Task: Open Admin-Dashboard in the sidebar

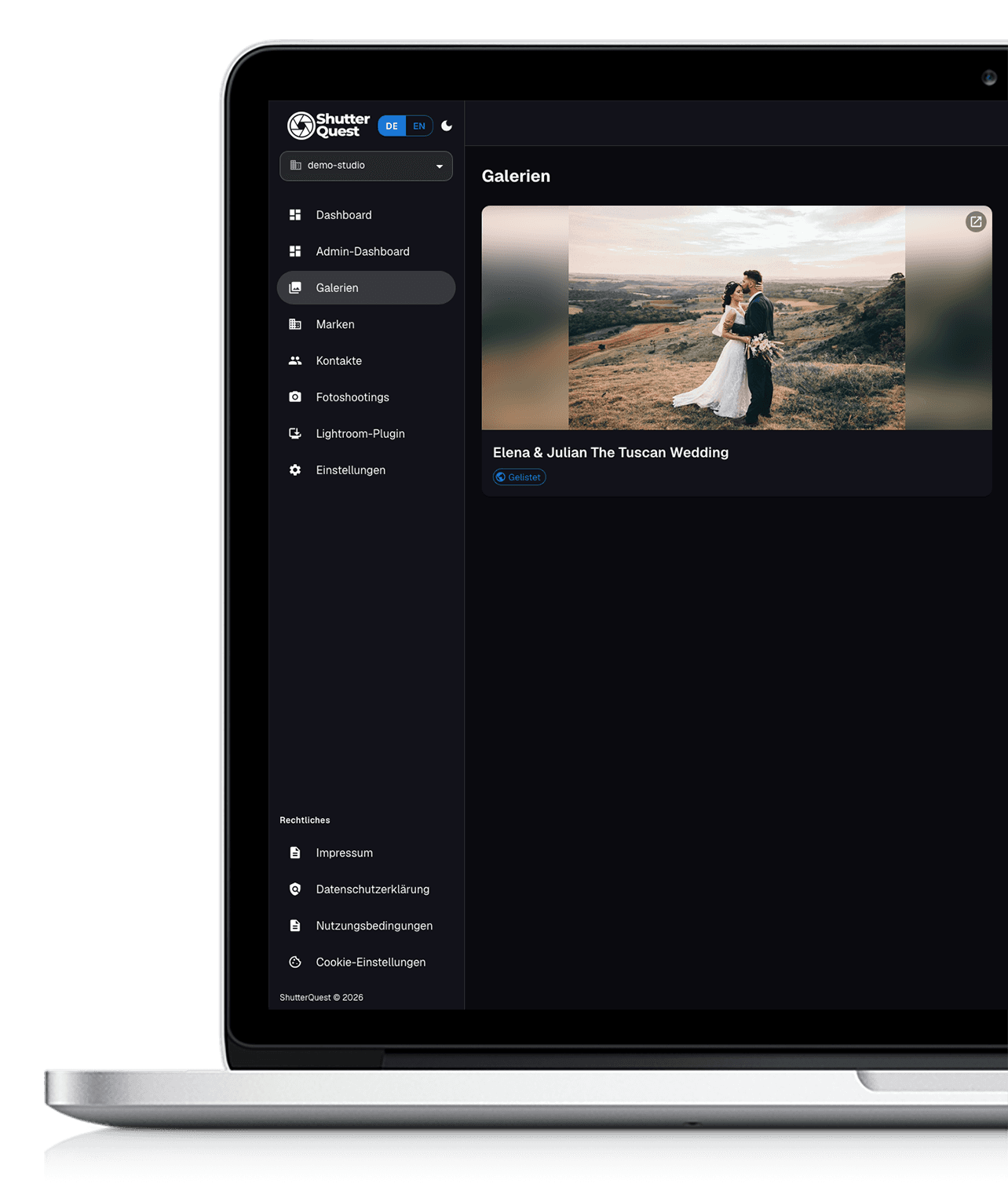Action: click(x=366, y=251)
